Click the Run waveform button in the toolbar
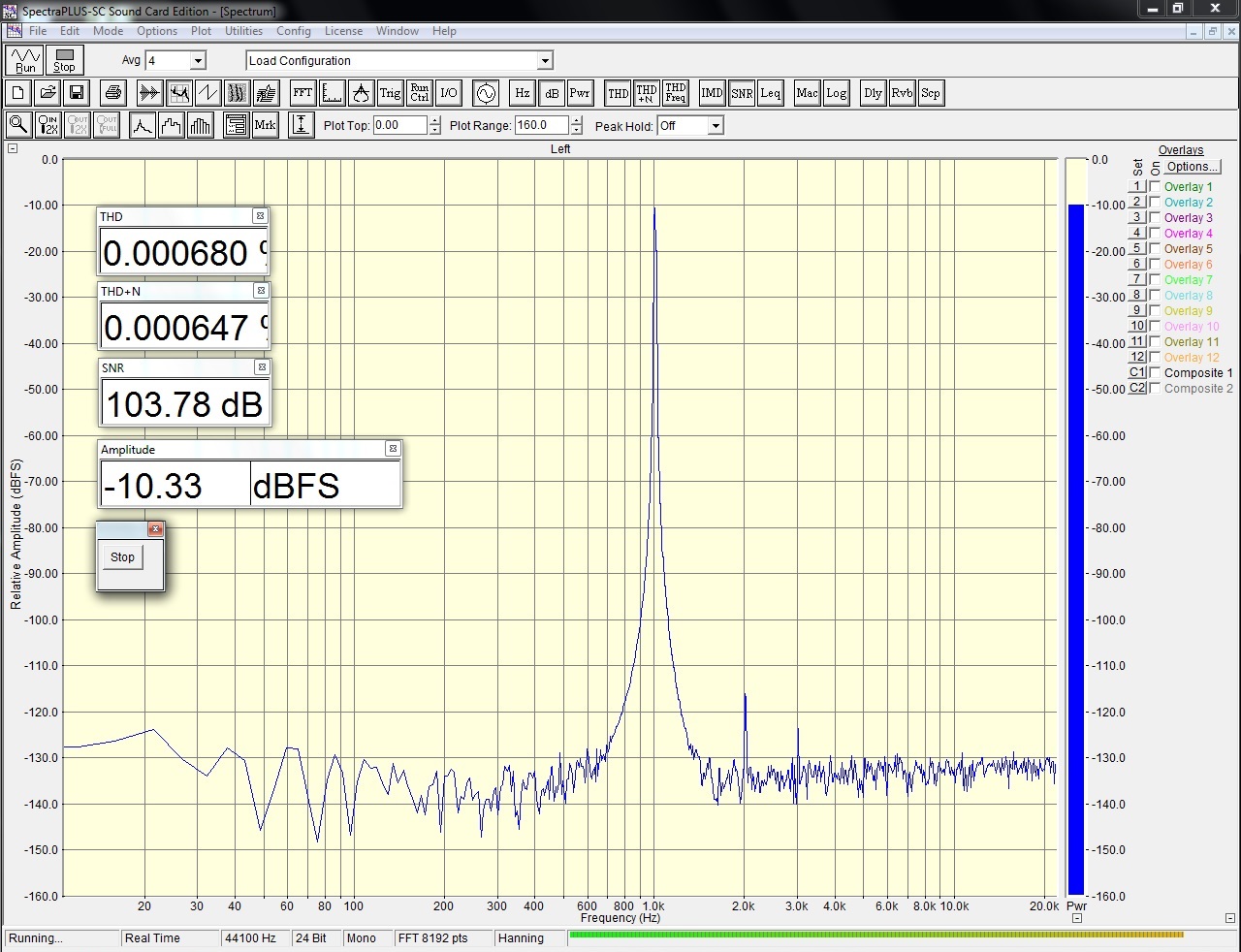Viewport: 1241px width, 952px height. [x=25, y=60]
